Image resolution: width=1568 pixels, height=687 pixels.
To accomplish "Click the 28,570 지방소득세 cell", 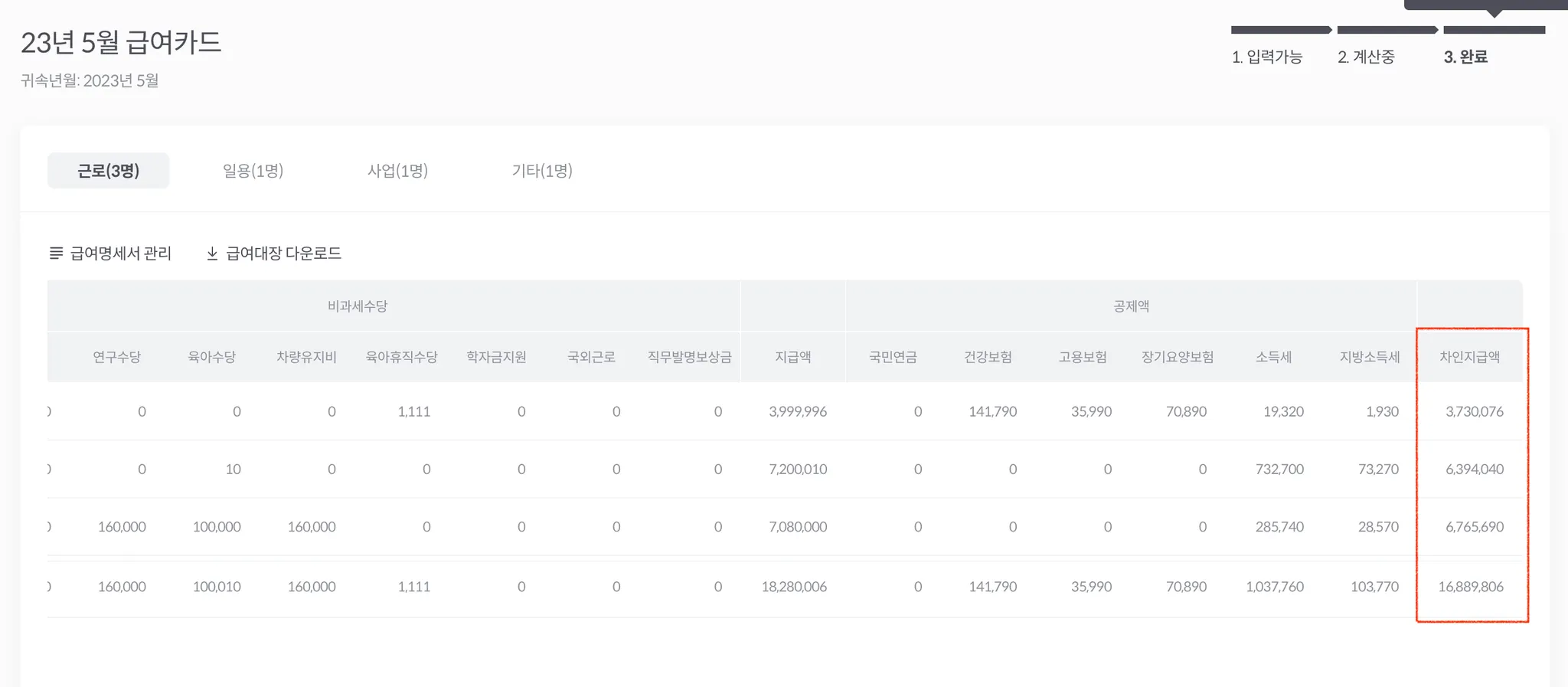I will click(x=1378, y=527).
